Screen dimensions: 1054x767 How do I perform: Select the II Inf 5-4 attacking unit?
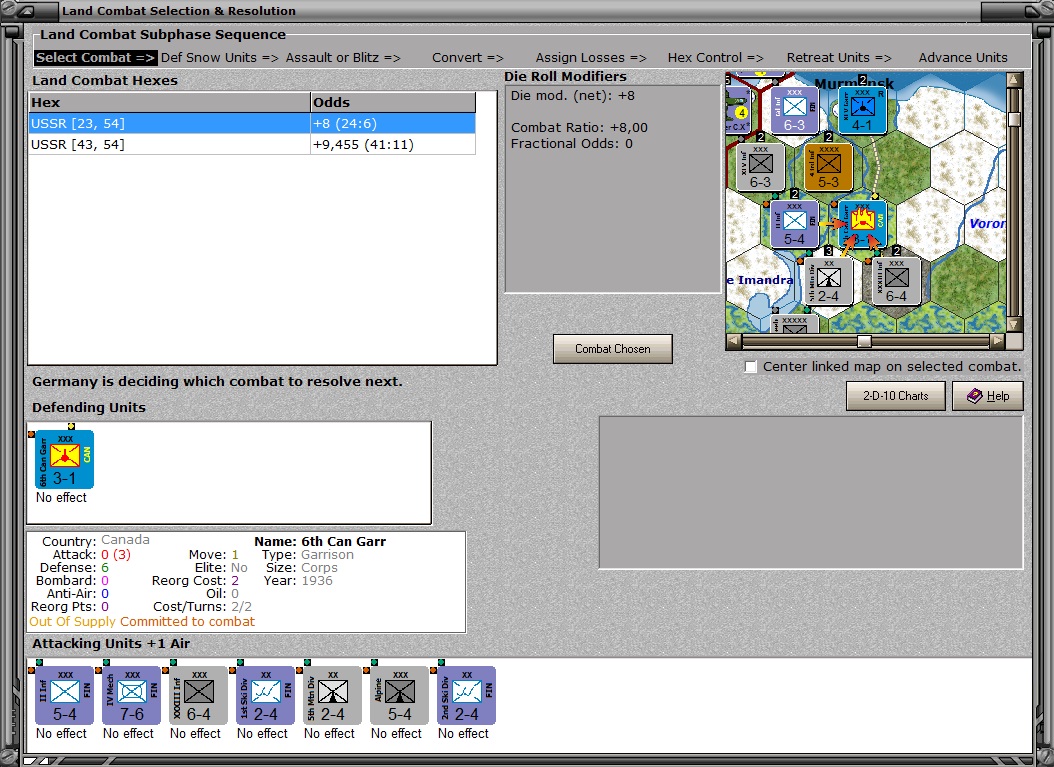tap(64, 695)
